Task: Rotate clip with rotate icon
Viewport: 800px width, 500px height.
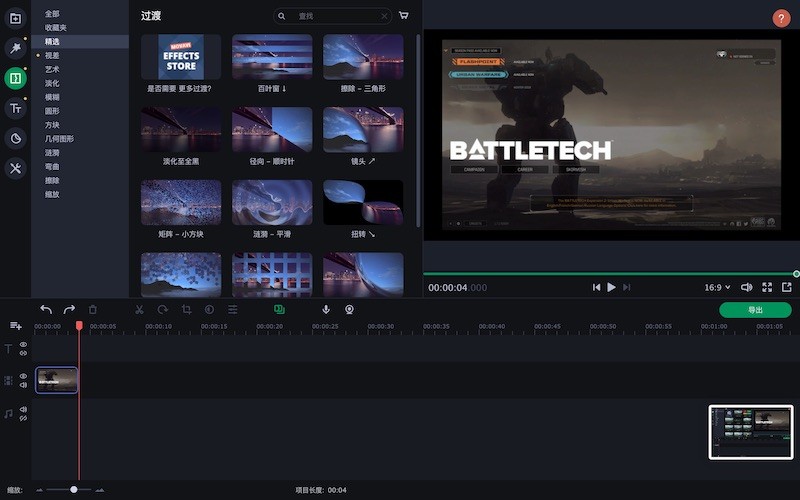Action: click(x=163, y=309)
